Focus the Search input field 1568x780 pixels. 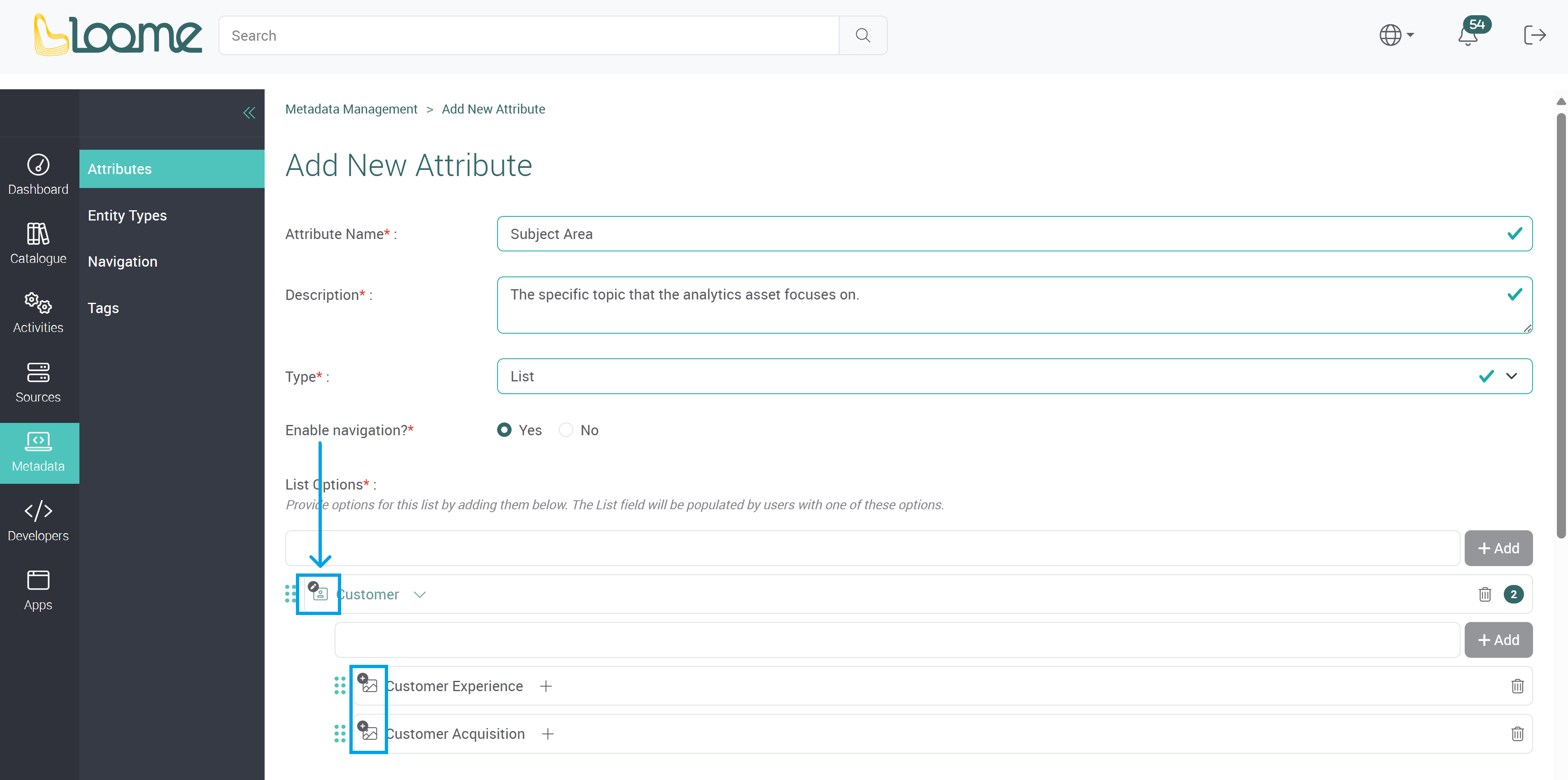(528, 35)
